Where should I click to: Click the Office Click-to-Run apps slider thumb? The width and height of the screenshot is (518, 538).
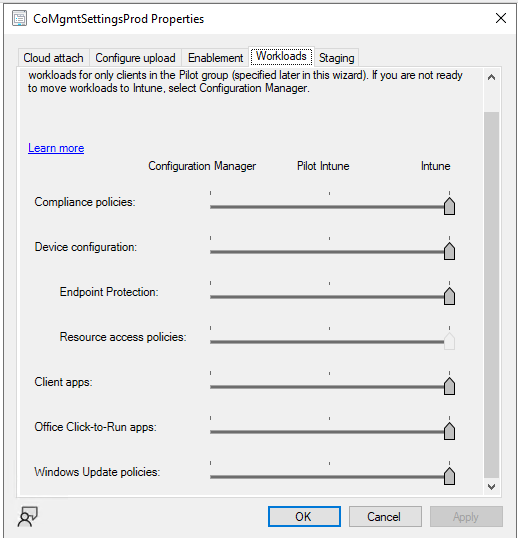449,431
